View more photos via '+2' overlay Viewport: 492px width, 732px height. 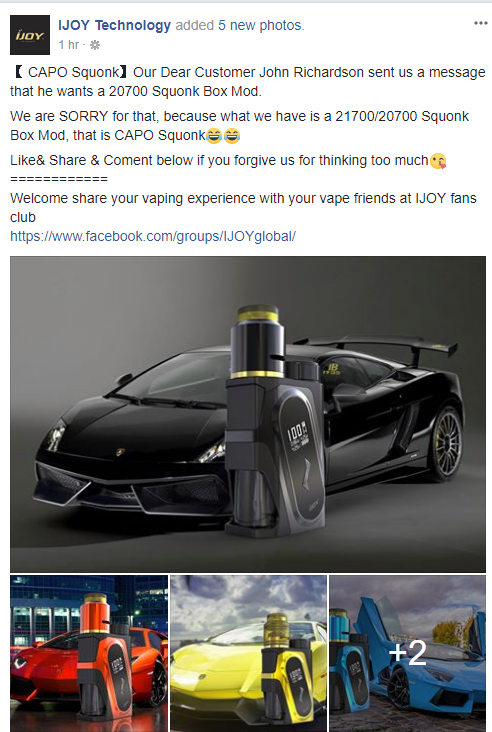tap(408, 653)
